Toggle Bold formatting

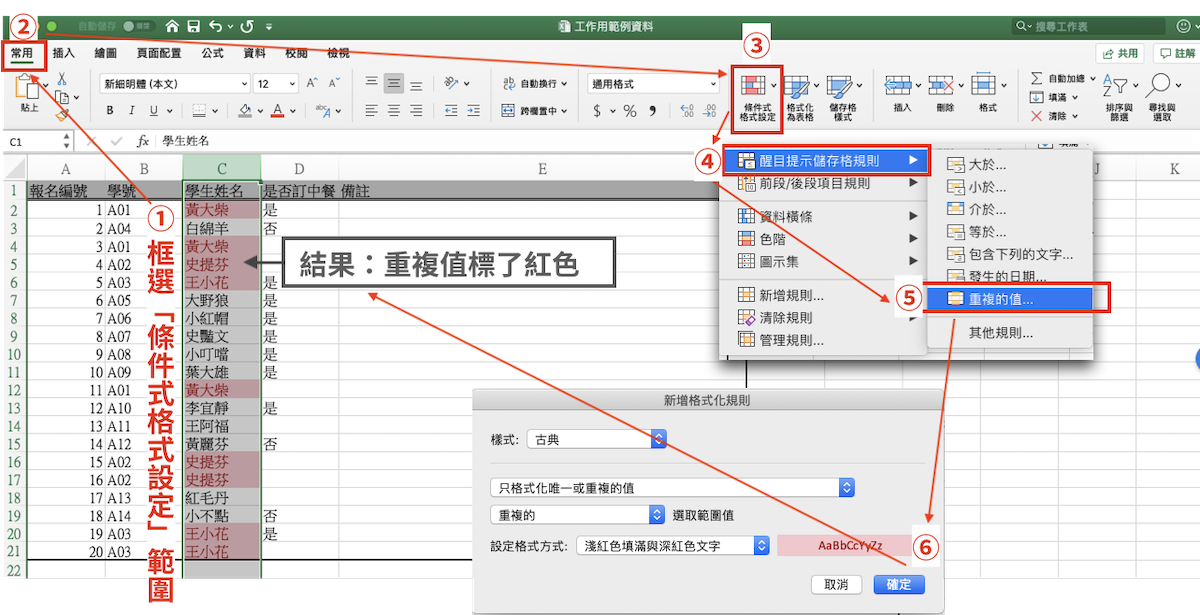tap(109, 111)
